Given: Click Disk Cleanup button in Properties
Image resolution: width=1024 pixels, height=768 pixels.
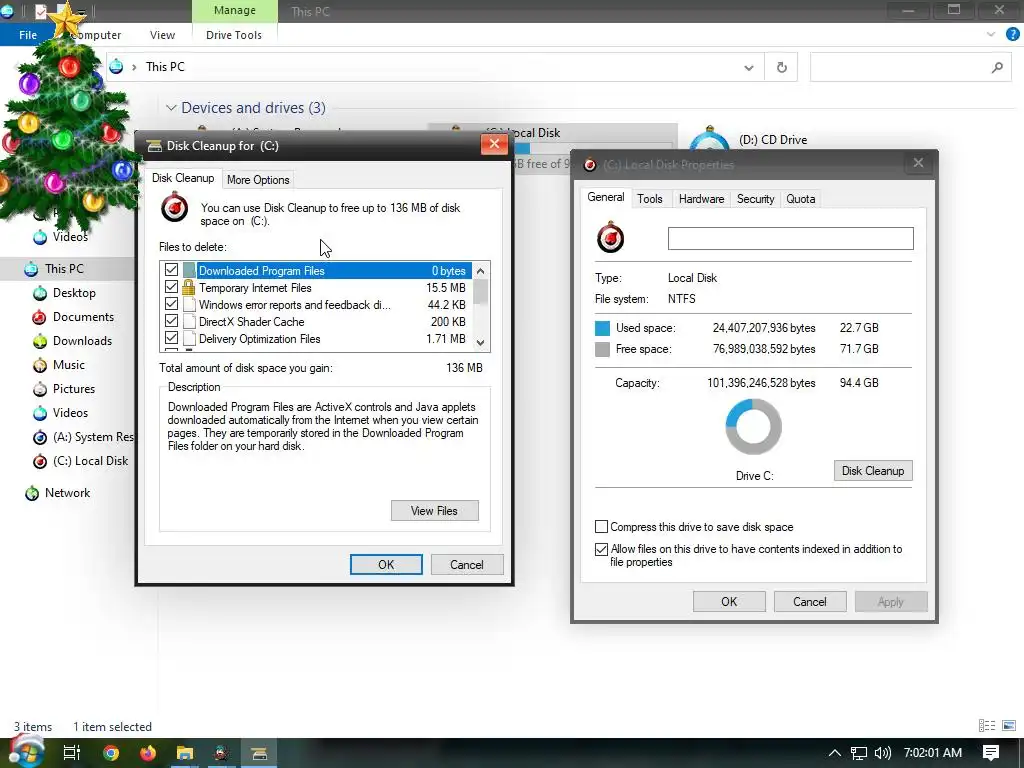Looking at the screenshot, I should [x=872, y=471].
